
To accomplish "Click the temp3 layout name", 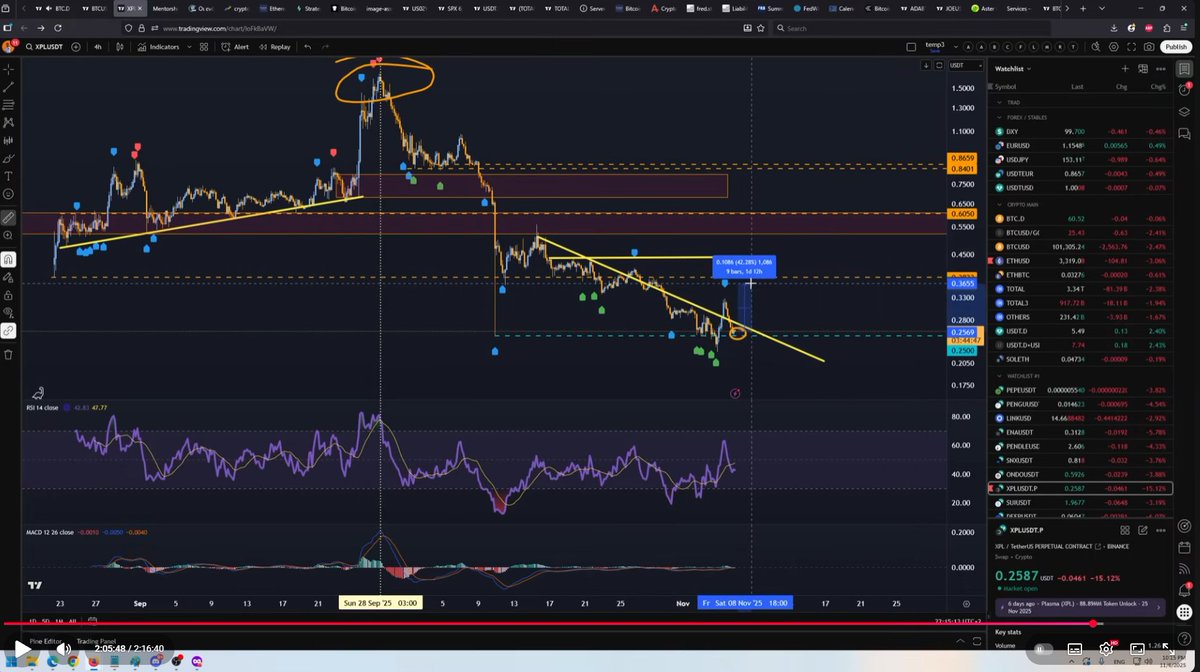I will coord(934,46).
